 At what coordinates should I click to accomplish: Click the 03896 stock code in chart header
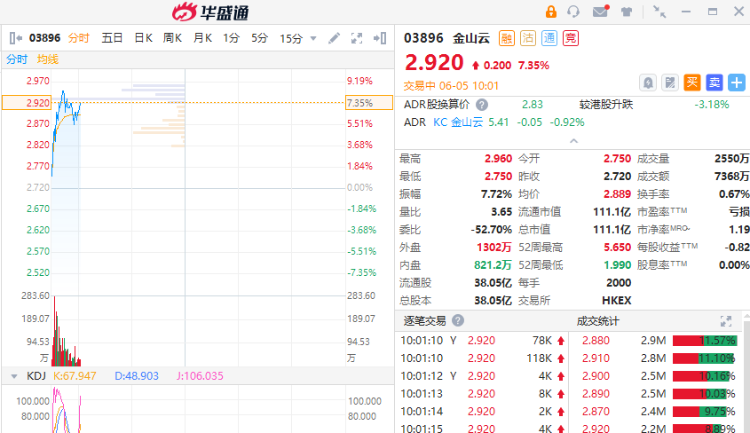pyautogui.click(x=44, y=38)
